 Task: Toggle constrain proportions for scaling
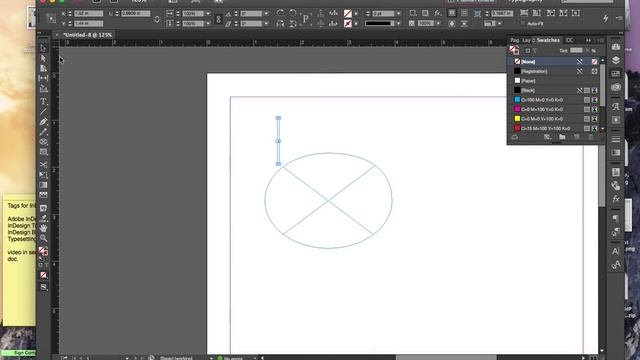[218, 19]
